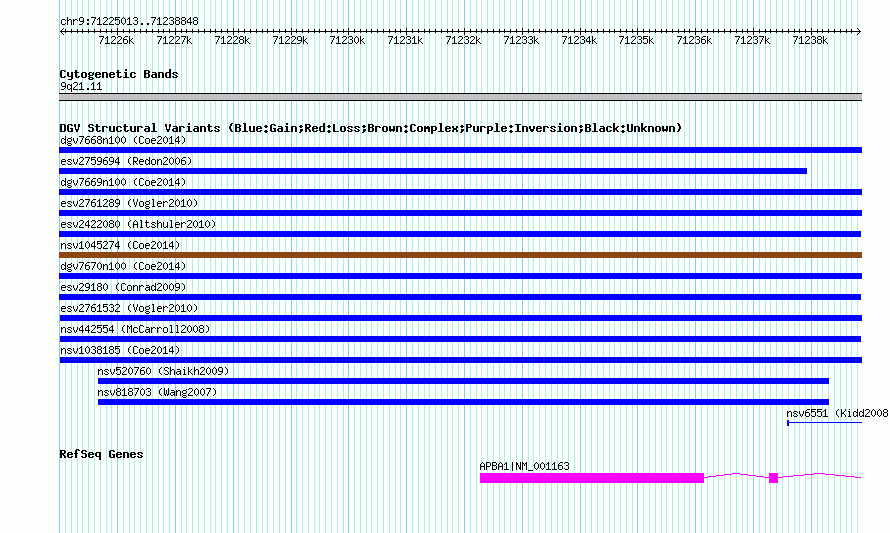Click the RefSeq Genes track title
The width and height of the screenshot is (890, 533).
pyautogui.click(x=102, y=454)
